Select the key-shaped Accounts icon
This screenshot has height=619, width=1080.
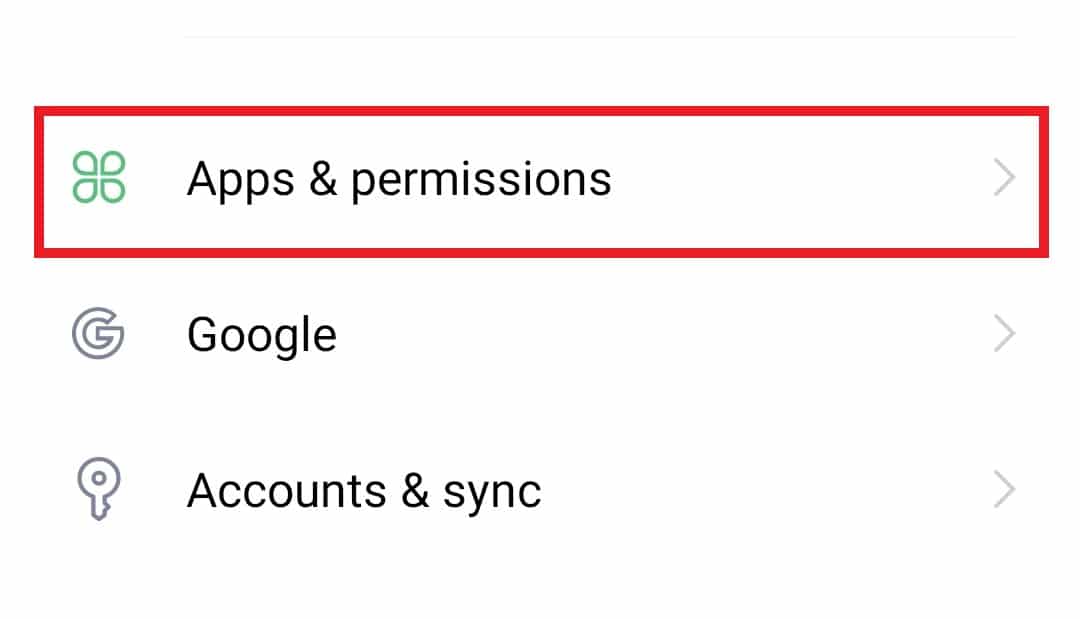click(98, 488)
